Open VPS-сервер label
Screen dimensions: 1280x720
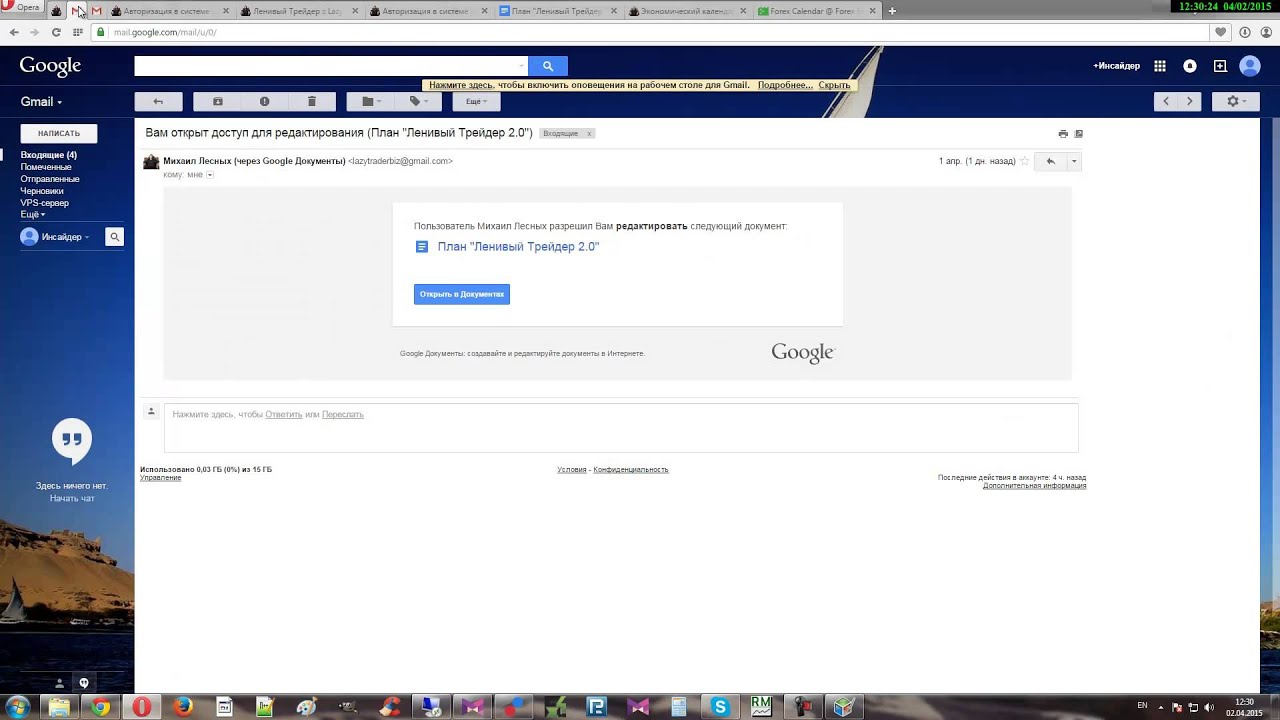click(45, 203)
